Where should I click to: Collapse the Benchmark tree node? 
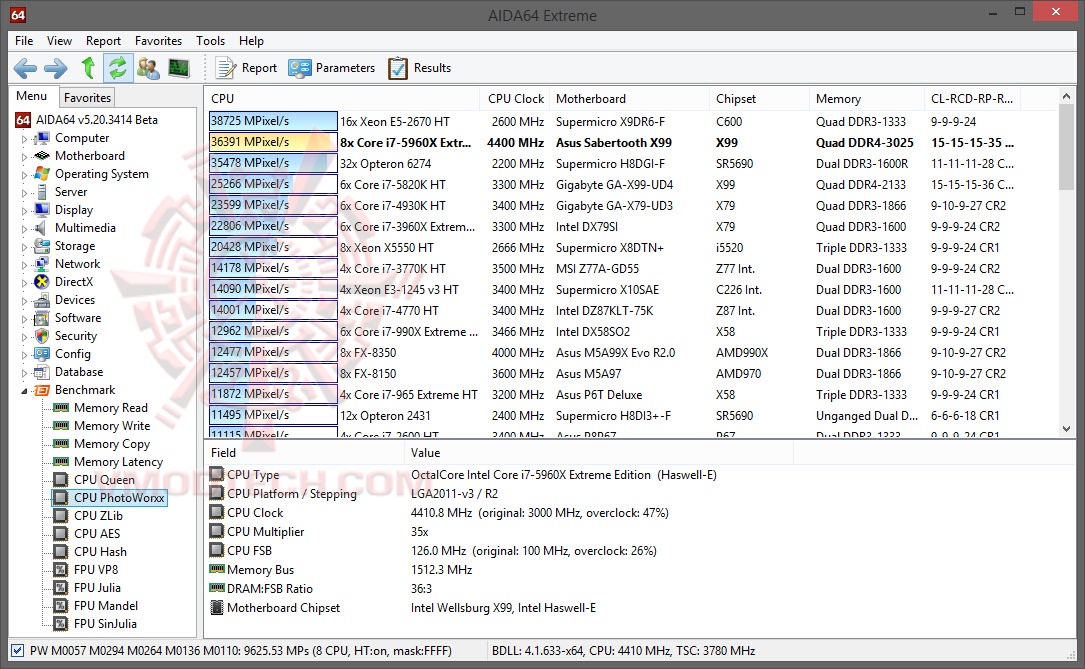pyautogui.click(x=25, y=391)
